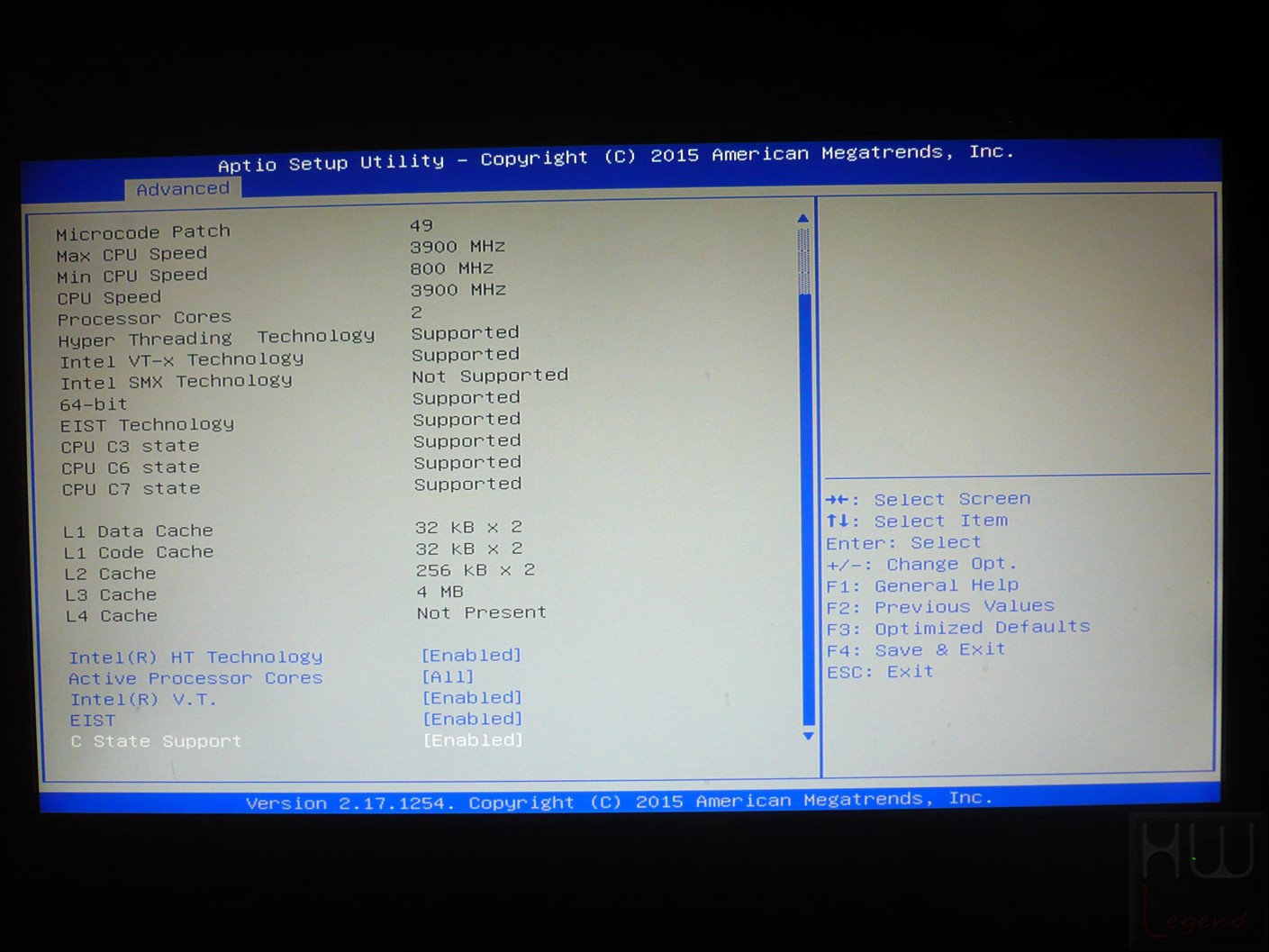Click Max CPU Speed 3900 MHz value

pos(458,247)
